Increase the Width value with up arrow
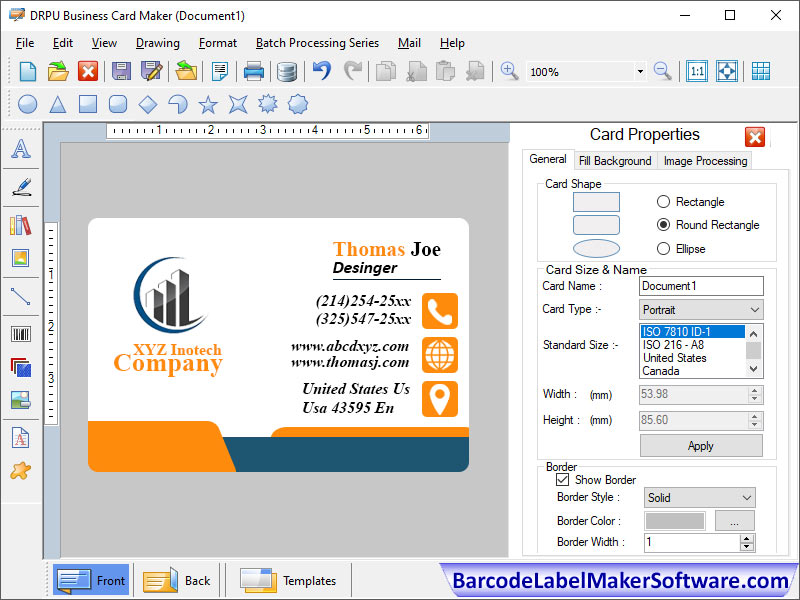 (755, 390)
